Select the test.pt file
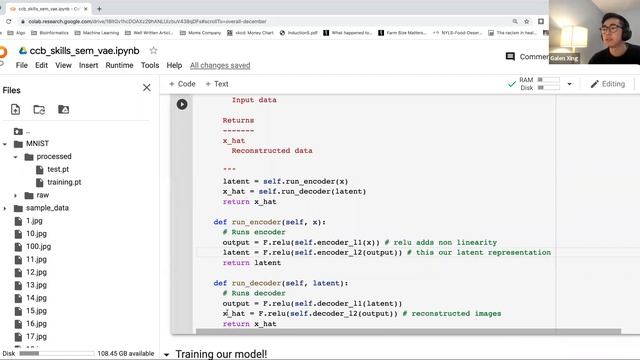Image resolution: width=640 pixels, height=360 pixels. pos(58,169)
